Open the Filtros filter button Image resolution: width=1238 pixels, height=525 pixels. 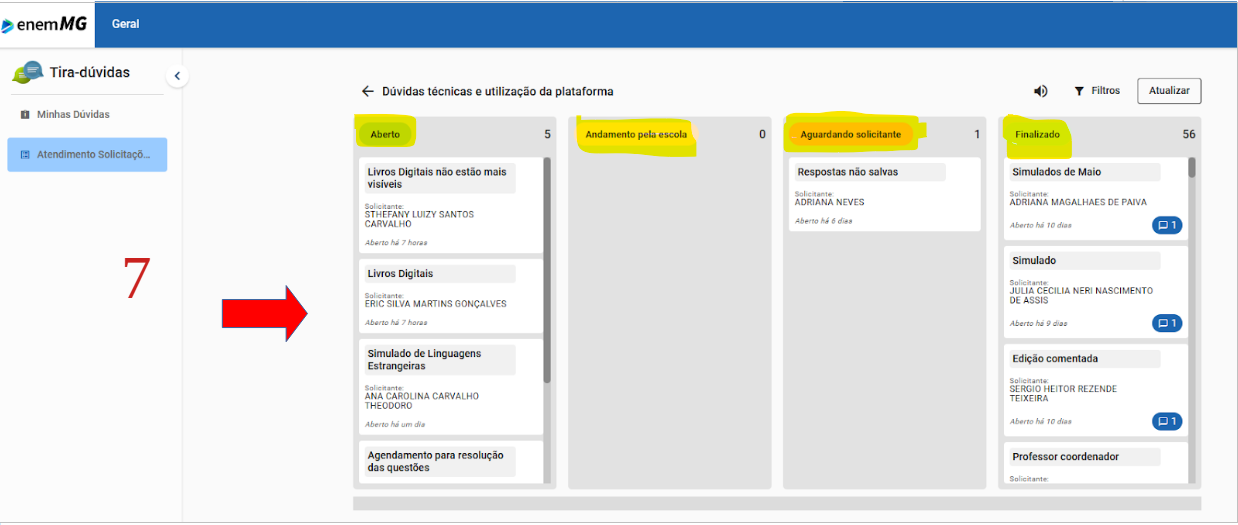1097,91
